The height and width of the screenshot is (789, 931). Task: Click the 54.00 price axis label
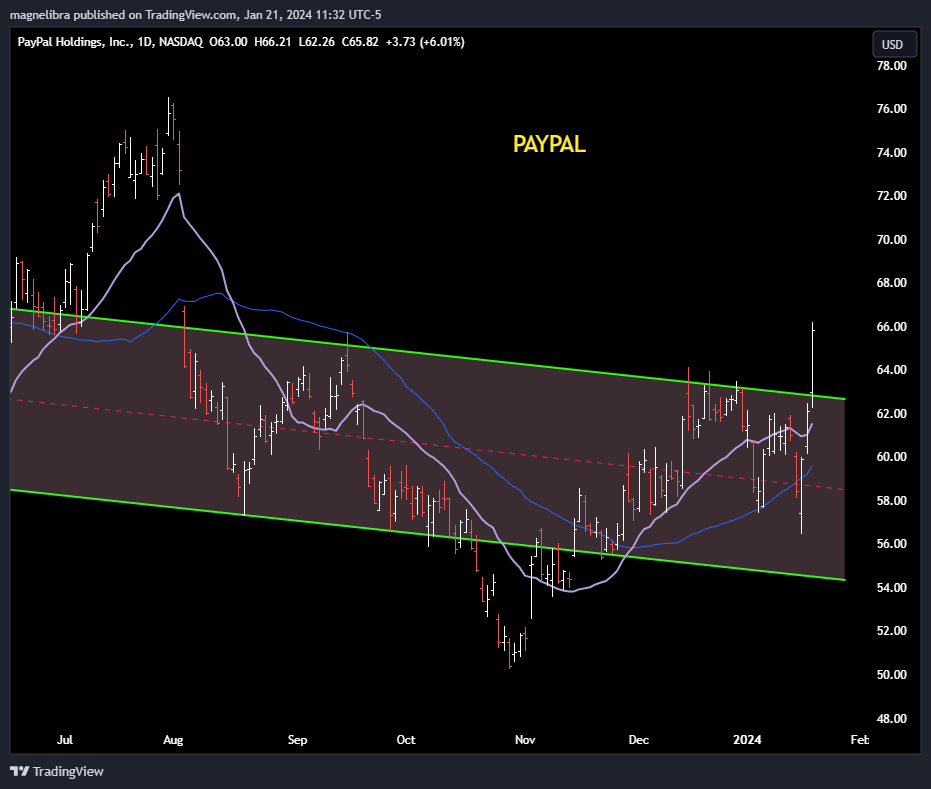891,587
